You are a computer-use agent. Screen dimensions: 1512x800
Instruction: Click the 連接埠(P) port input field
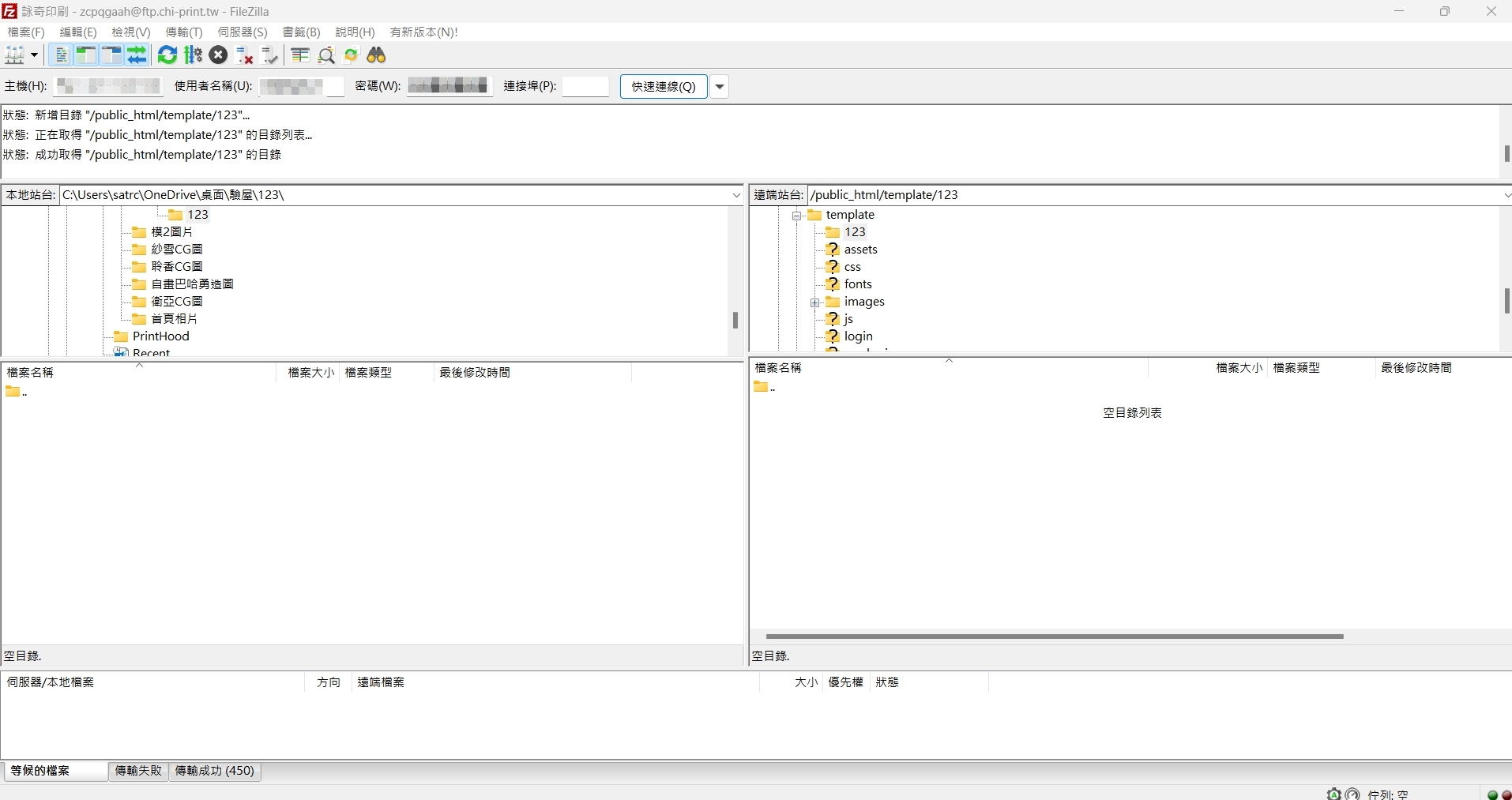click(x=585, y=87)
